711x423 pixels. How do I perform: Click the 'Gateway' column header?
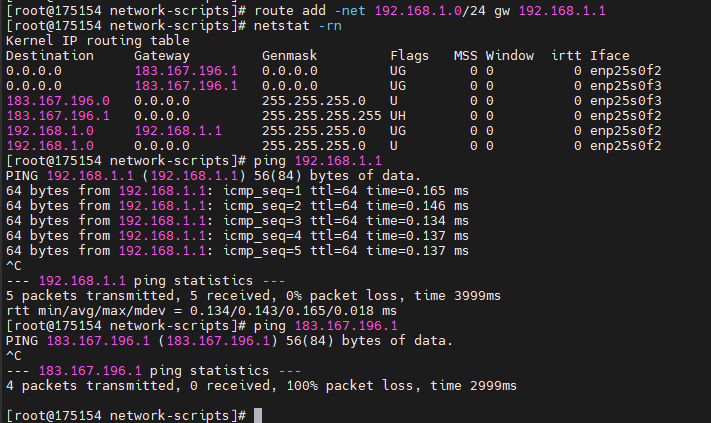pyautogui.click(x=162, y=55)
